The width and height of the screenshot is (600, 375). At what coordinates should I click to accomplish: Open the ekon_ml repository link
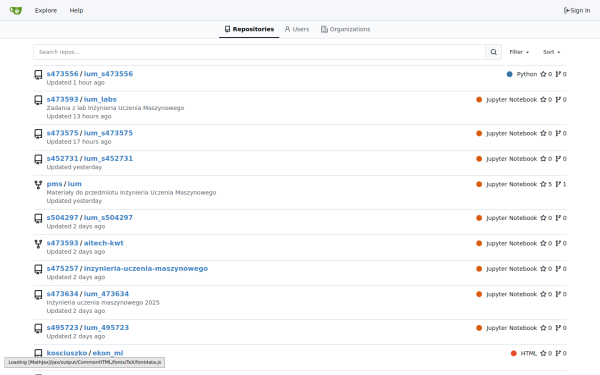coord(108,353)
